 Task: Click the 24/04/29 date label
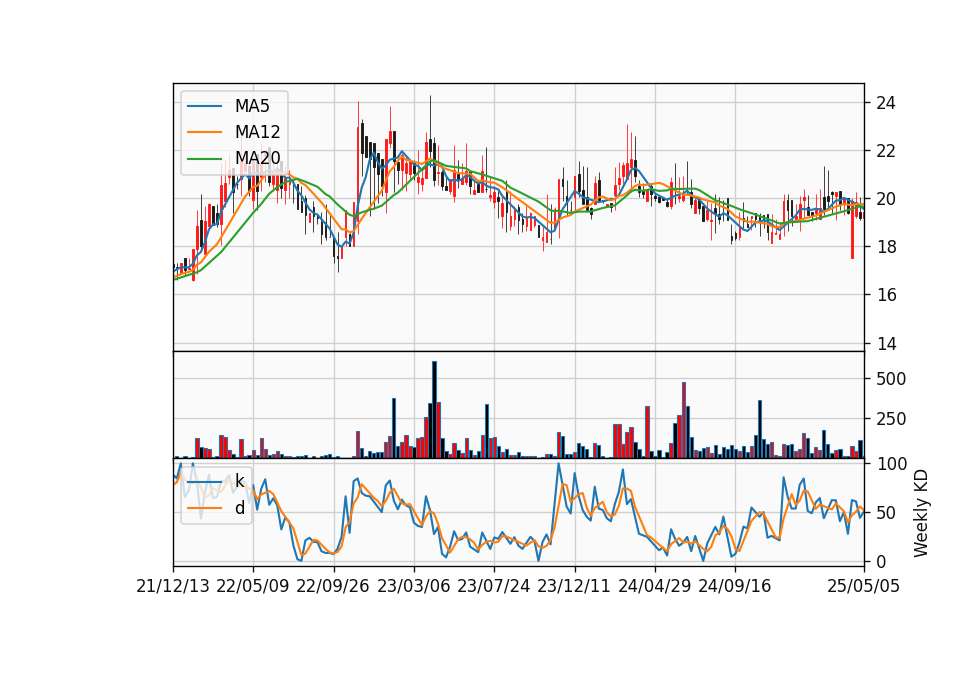[x=654, y=586]
